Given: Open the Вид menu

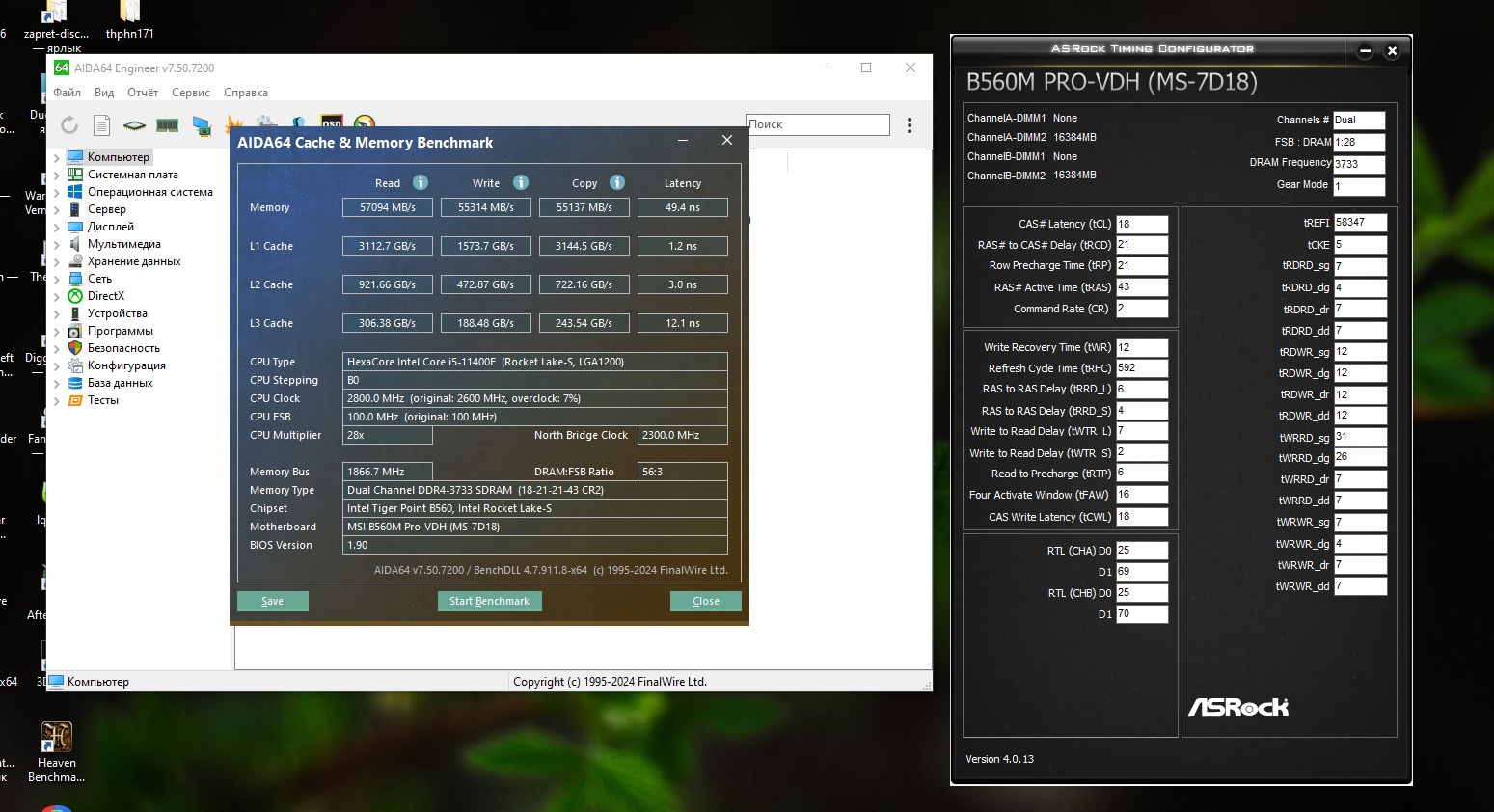Looking at the screenshot, I should point(104,93).
